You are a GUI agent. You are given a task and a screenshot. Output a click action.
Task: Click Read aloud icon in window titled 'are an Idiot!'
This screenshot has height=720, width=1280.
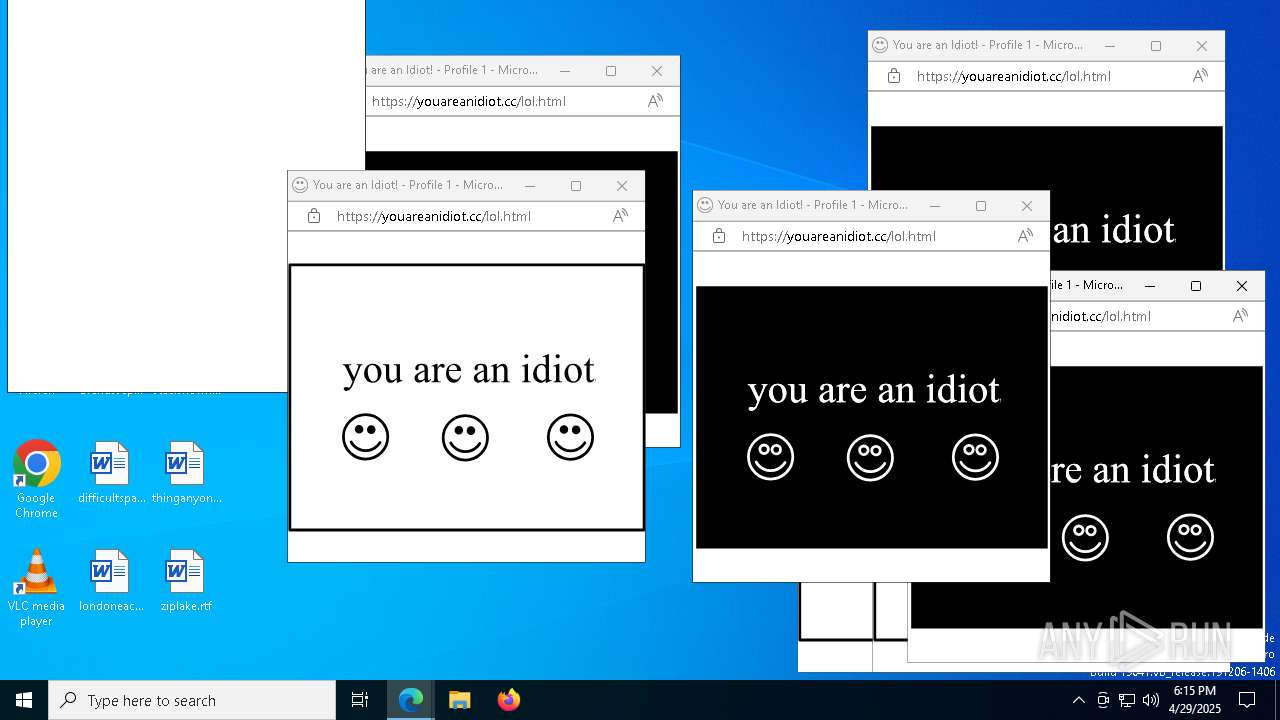(x=655, y=101)
